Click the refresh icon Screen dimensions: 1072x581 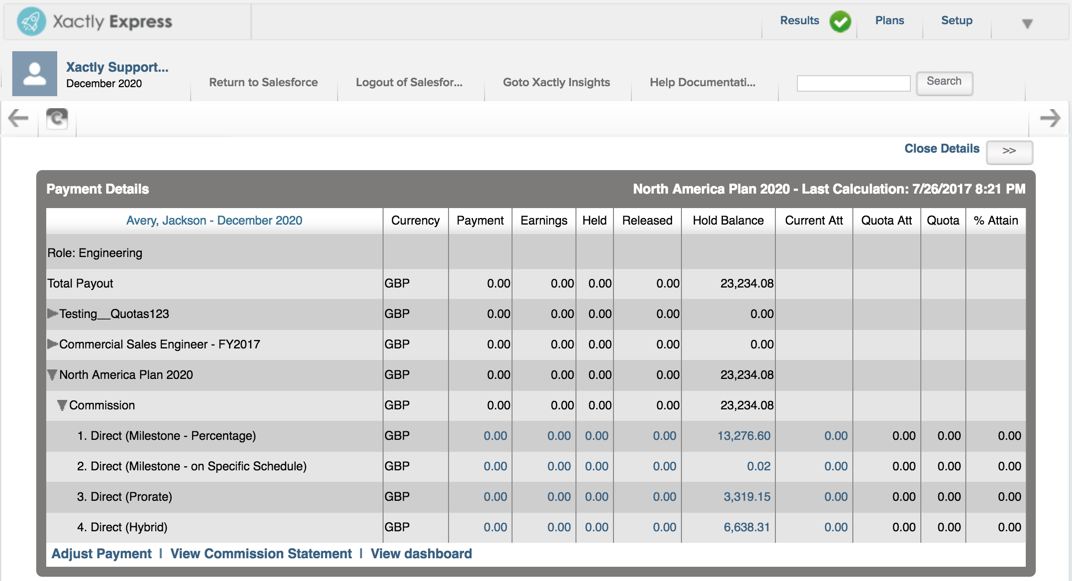point(57,119)
